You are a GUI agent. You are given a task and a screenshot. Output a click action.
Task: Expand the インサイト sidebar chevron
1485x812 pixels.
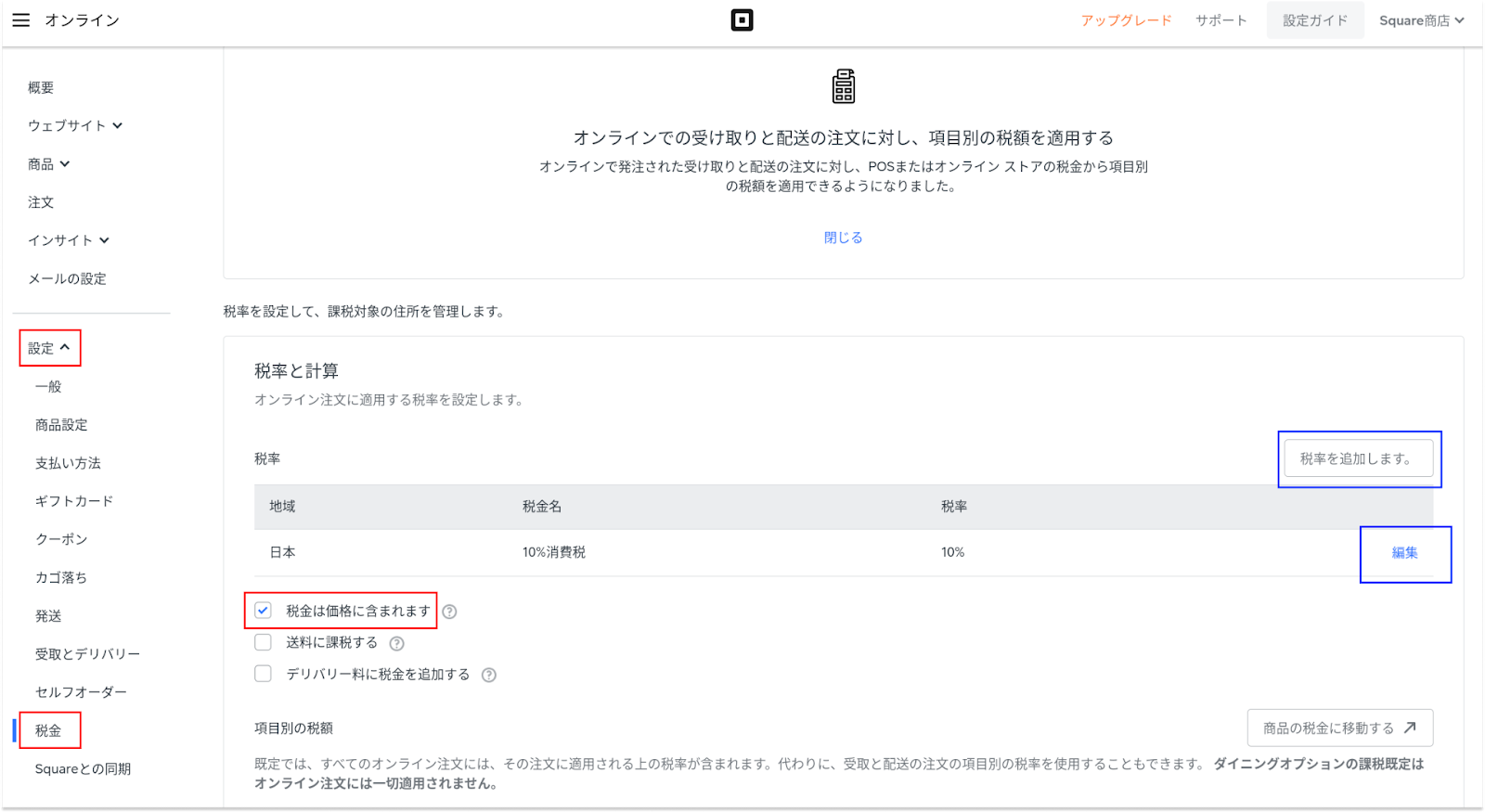point(104,240)
